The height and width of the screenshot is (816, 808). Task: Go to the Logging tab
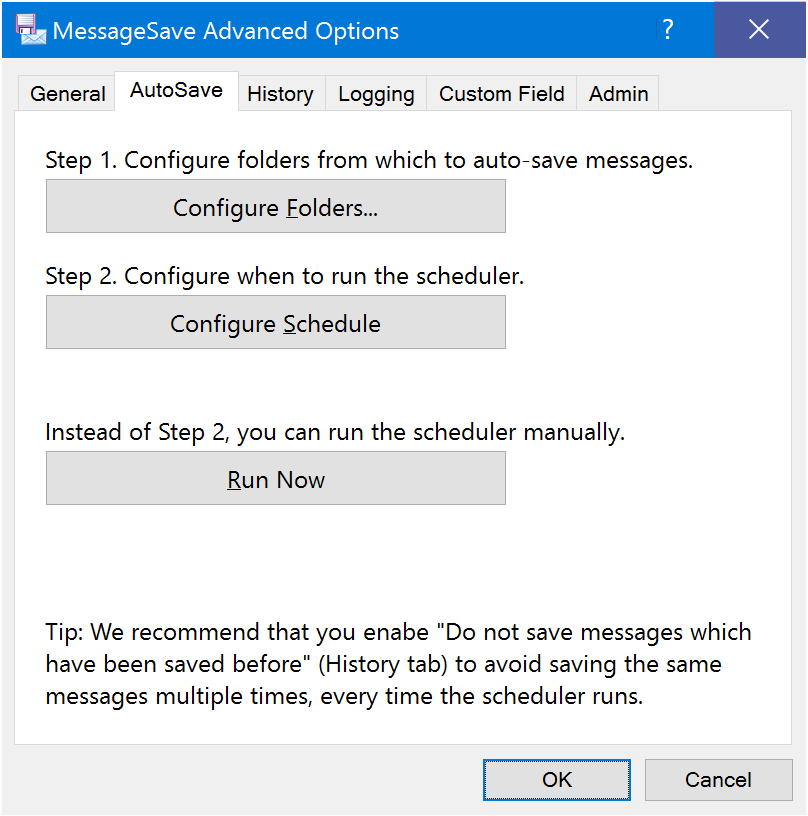(376, 94)
